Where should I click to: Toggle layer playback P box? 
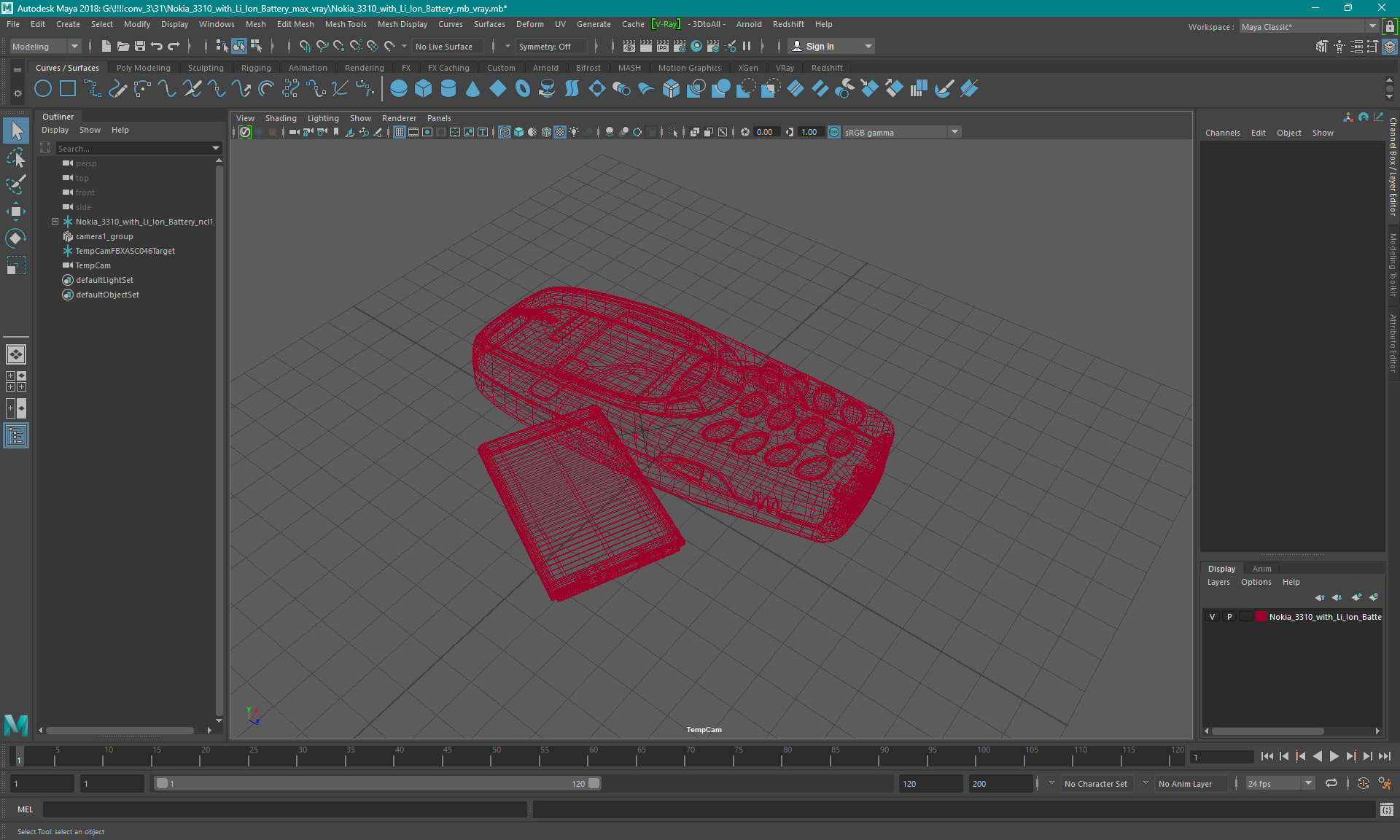[x=1229, y=617]
